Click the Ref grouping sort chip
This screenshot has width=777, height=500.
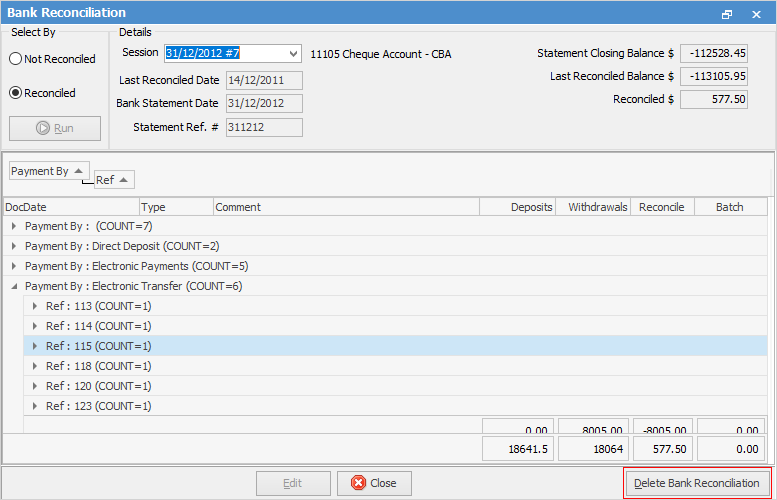(x=114, y=180)
